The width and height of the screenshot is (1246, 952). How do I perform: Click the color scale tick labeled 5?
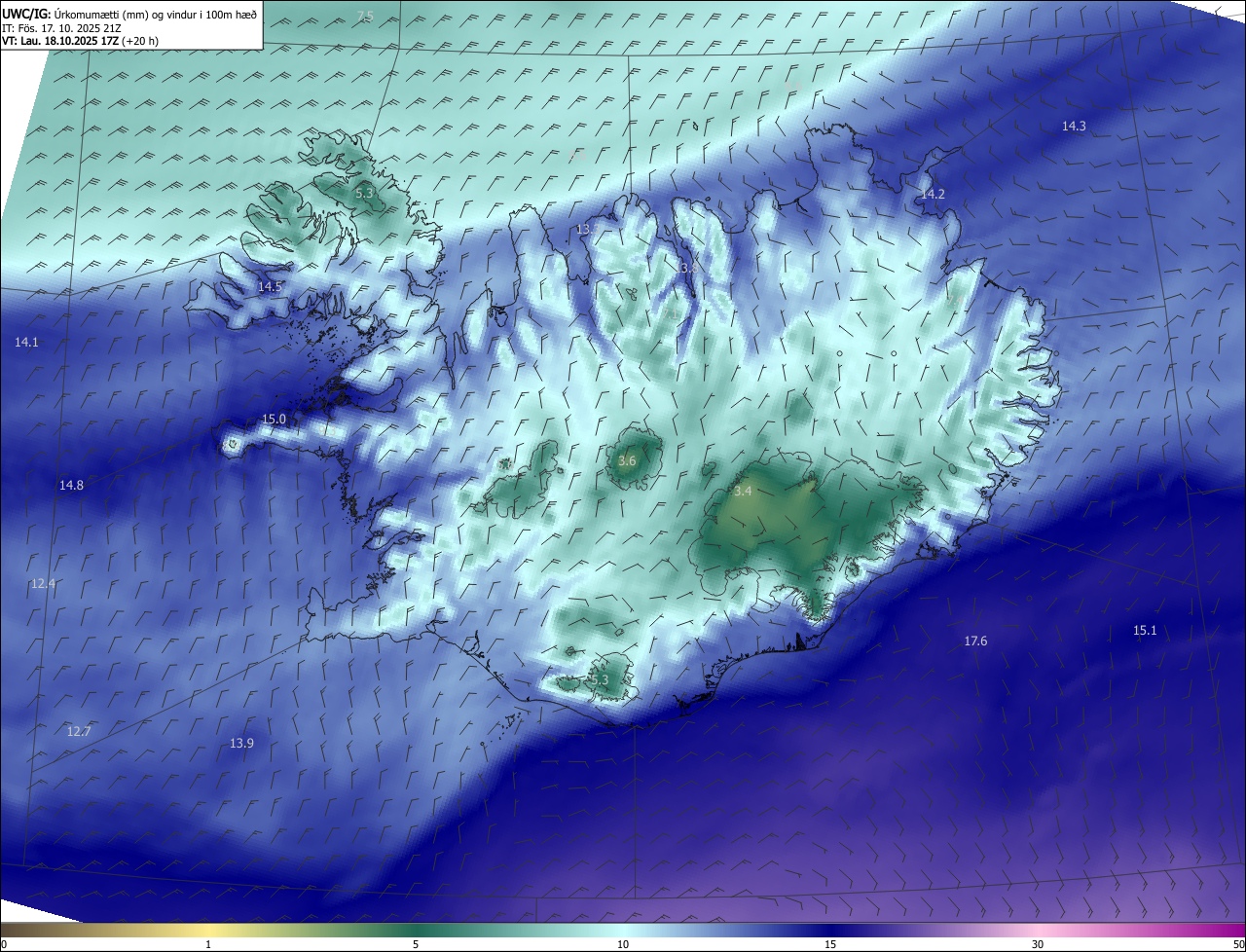click(416, 944)
